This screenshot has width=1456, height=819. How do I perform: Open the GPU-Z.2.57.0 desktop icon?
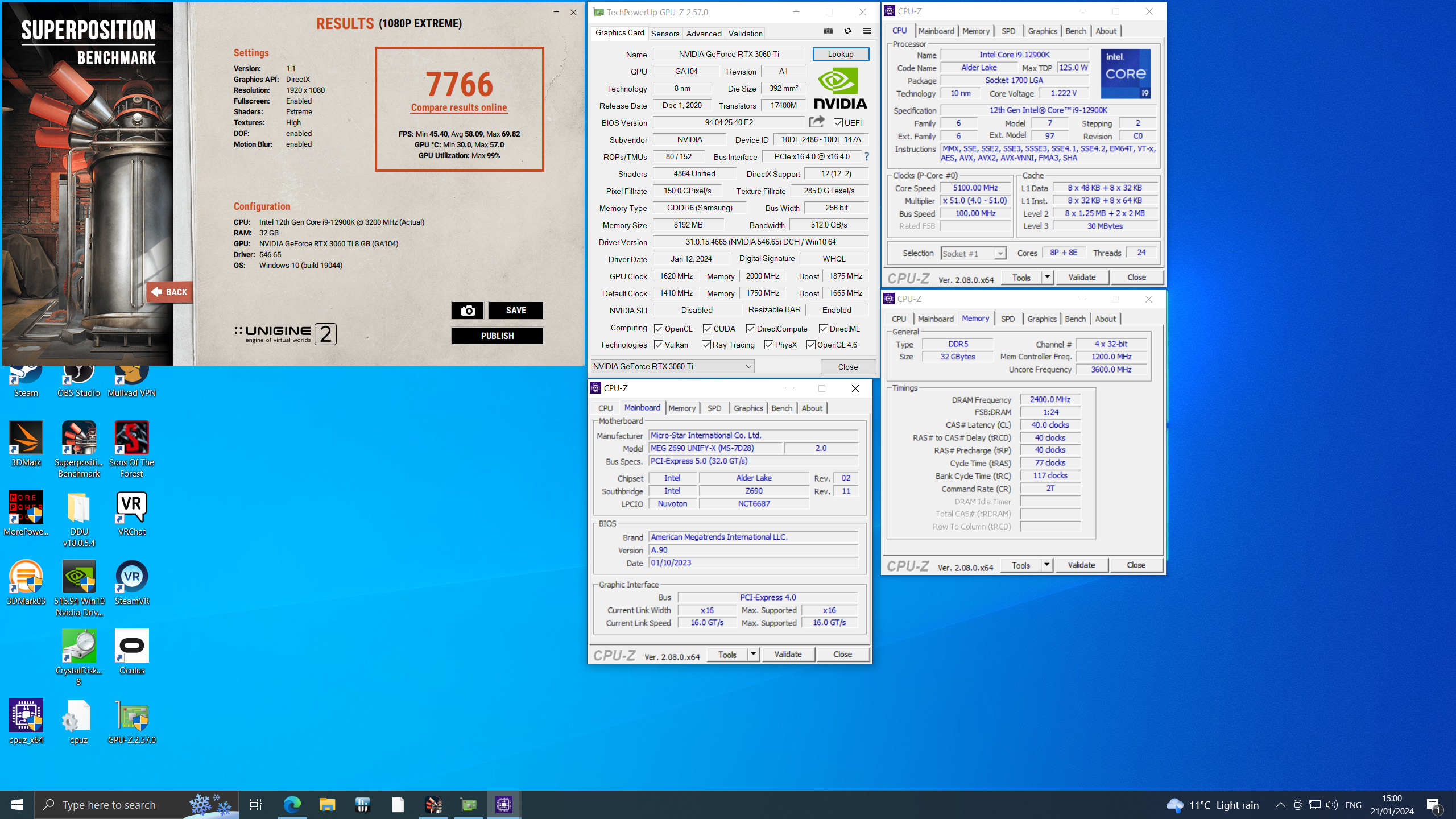pos(131,722)
